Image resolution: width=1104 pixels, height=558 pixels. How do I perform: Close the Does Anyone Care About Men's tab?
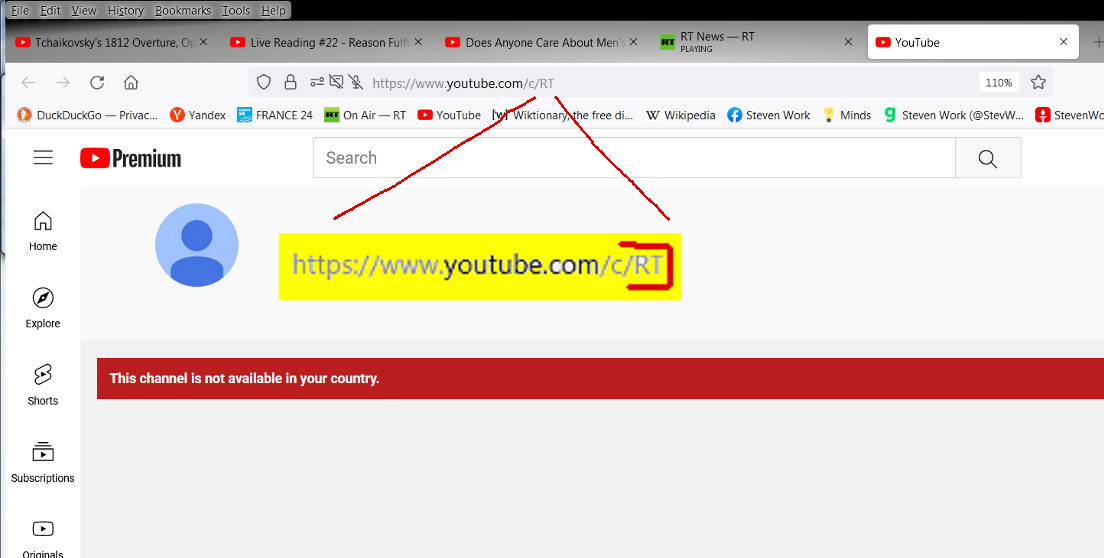point(633,42)
